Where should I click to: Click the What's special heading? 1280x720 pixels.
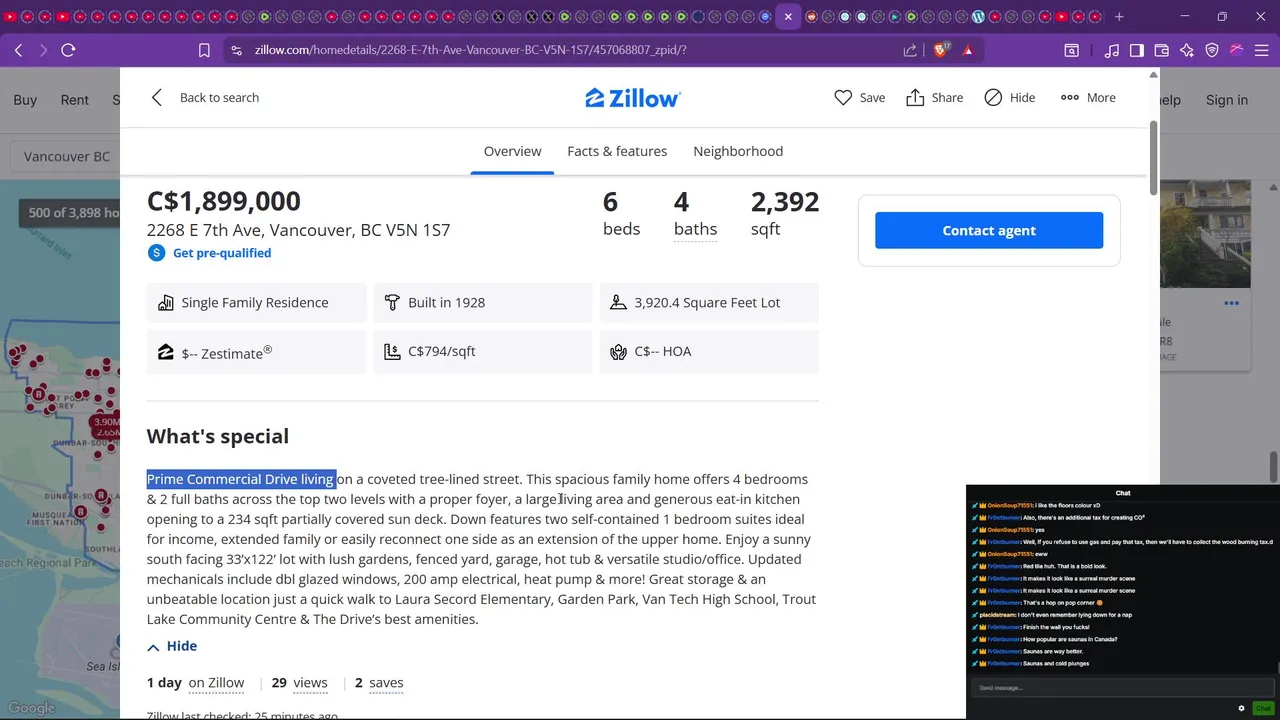[x=218, y=436]
